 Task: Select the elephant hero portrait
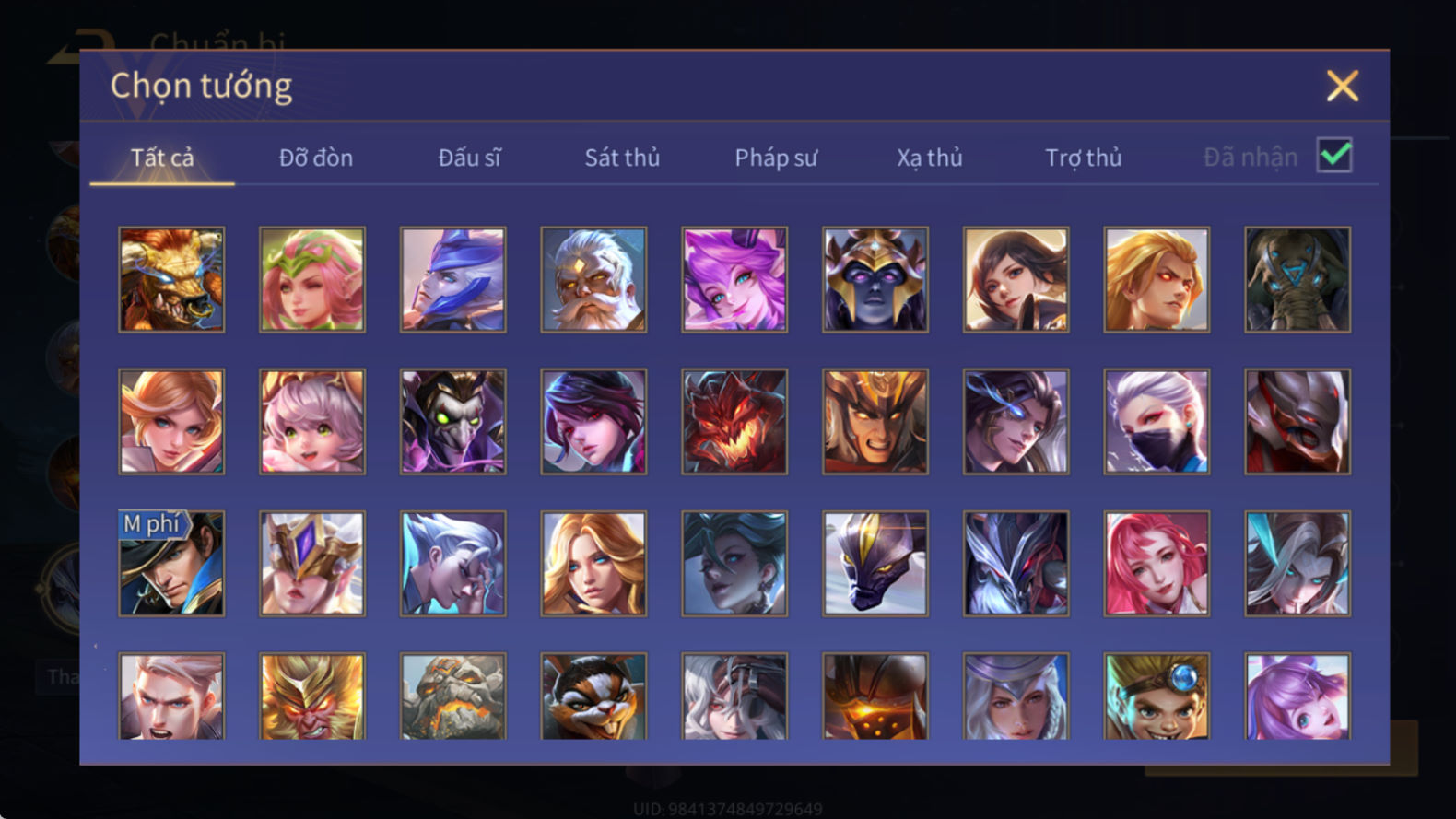coord(1297,279)
